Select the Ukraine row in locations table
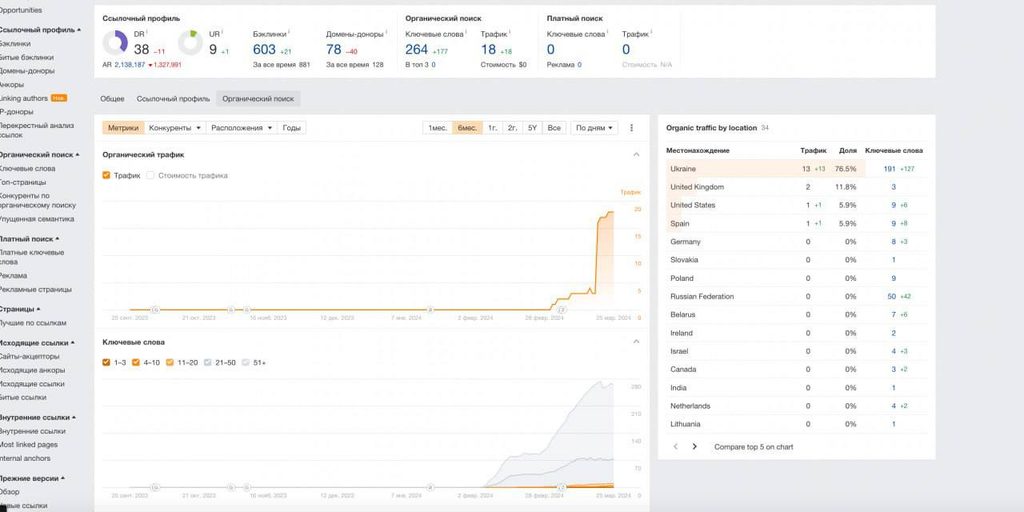1024x512 pixels. pyautogui.click(x=797, y=168)
